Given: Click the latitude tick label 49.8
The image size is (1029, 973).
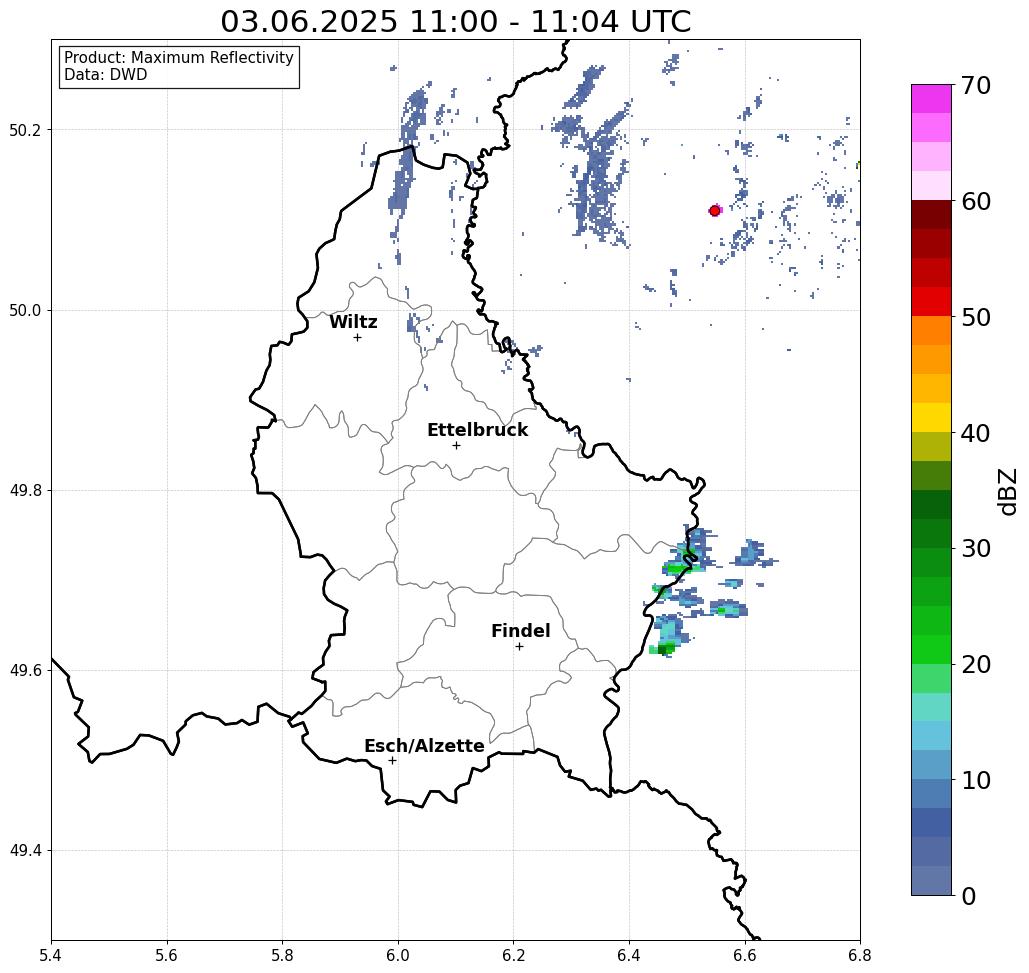Looking at the screenshot, I should coord(25,490).
